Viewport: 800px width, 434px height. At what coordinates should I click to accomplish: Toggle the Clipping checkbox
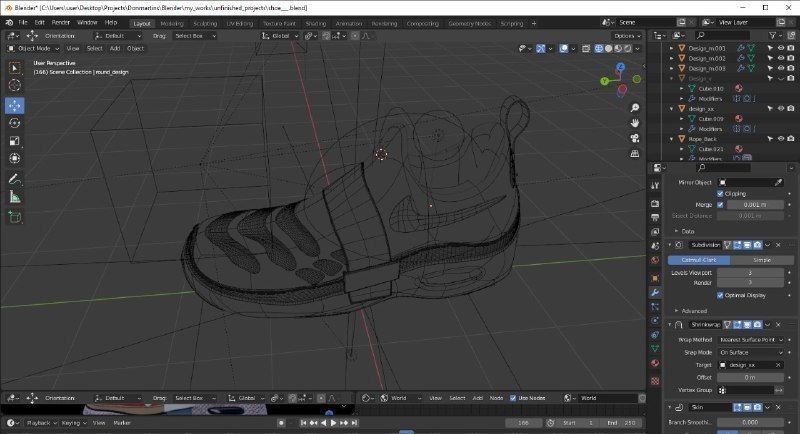(720, 194)
